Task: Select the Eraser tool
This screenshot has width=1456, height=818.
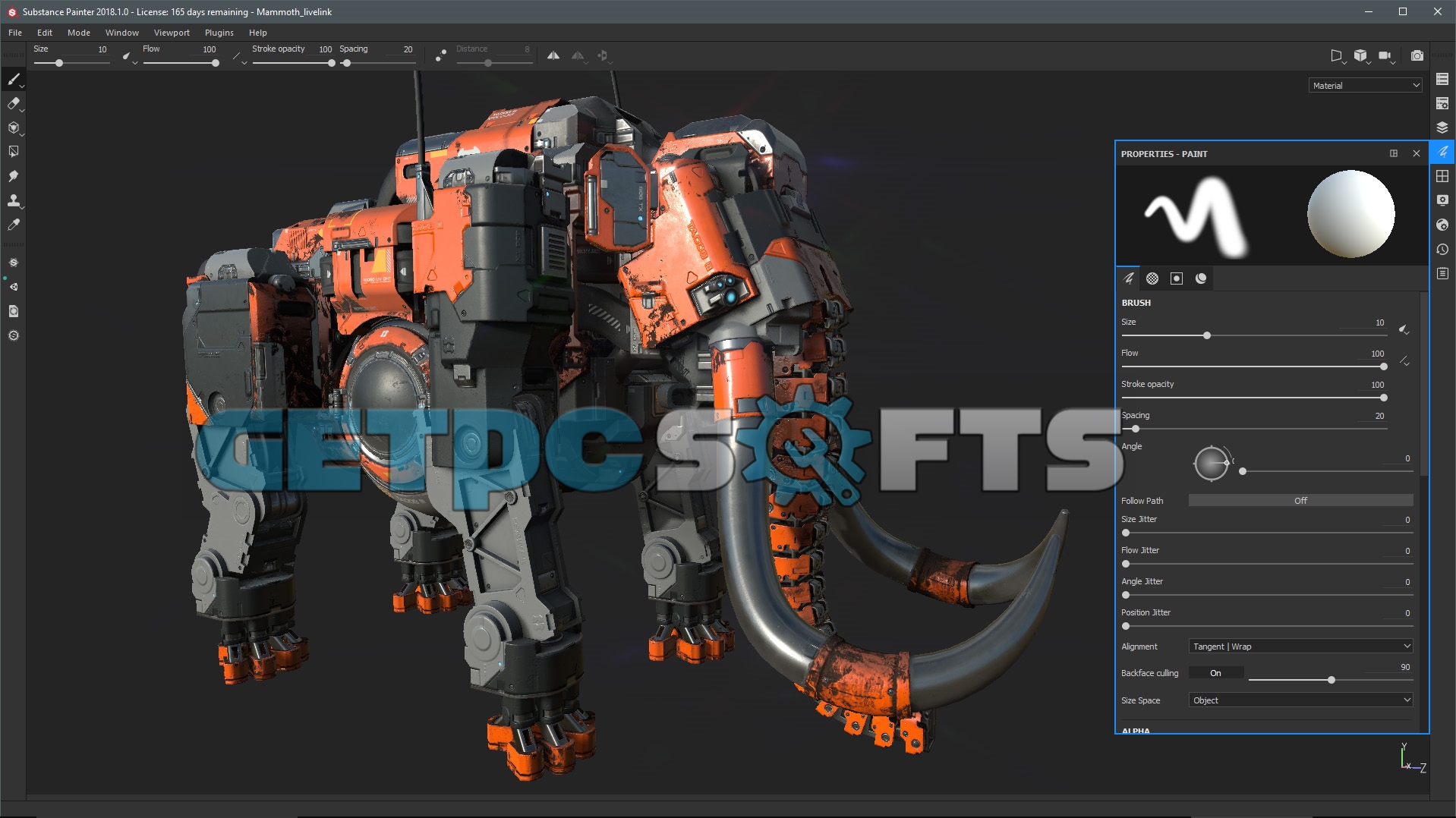Action: (x=13, y=104)
